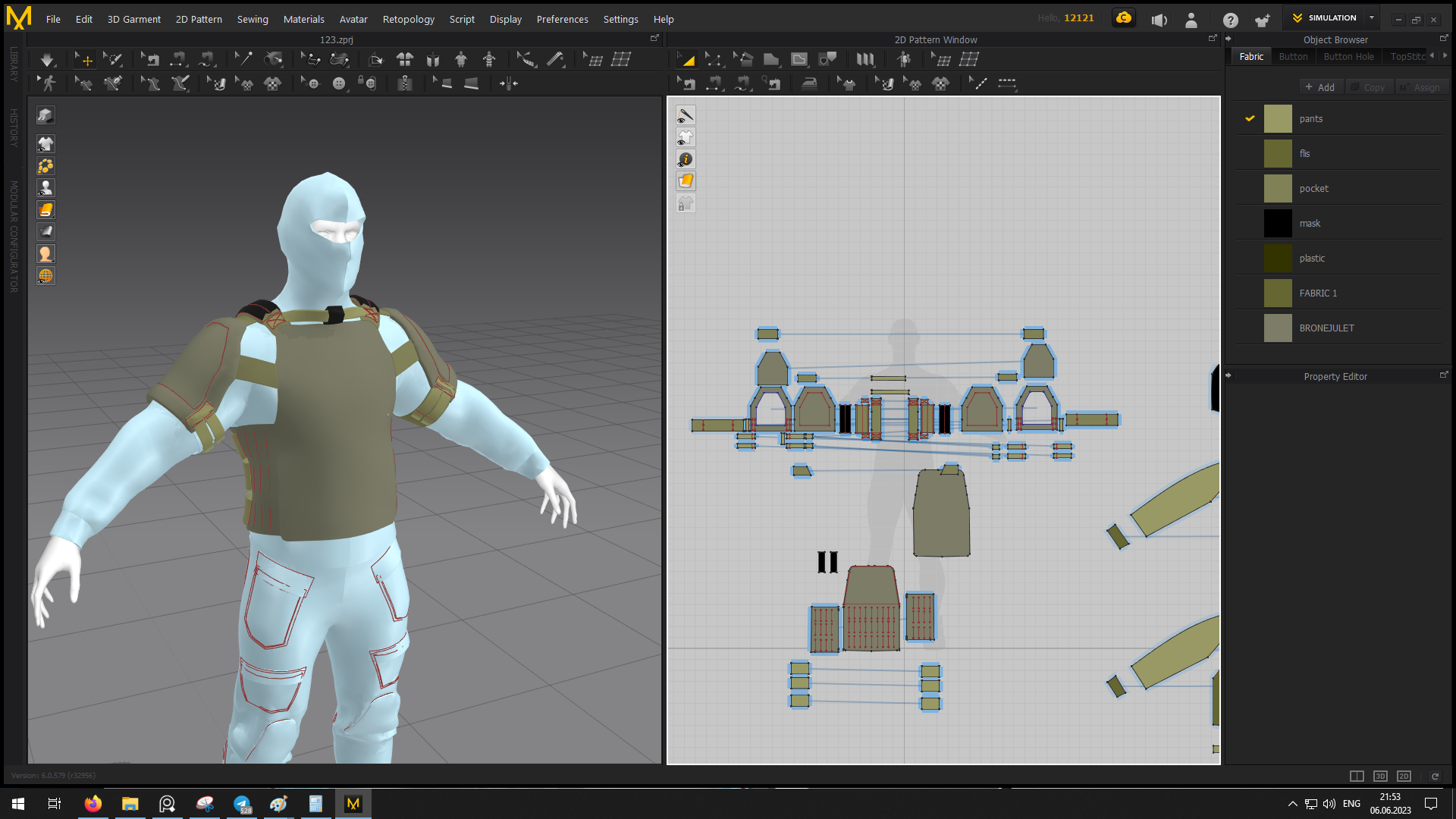Click the mask fabric black color swatch
The height and width of the screenshot is (819, 1456).
(1277, 224)
